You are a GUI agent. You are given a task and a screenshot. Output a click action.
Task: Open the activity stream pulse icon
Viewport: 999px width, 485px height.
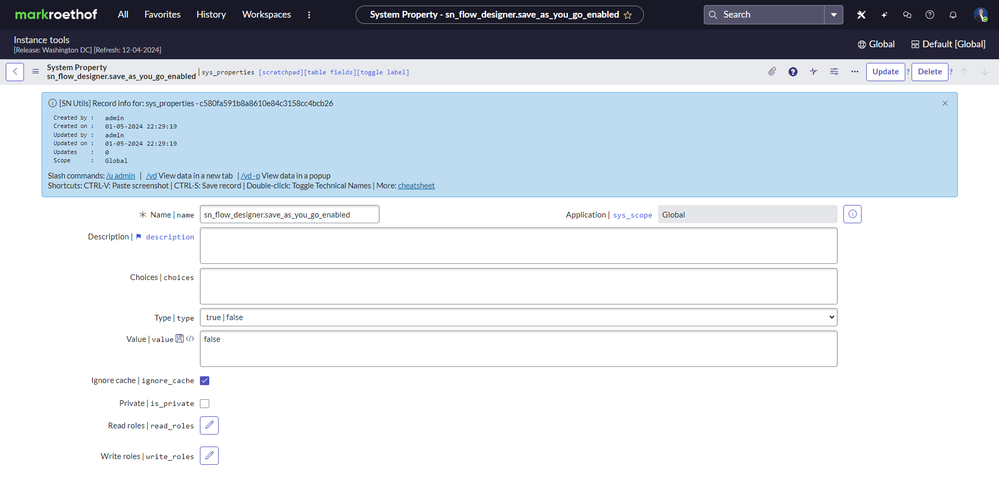click(x=814, y=72)
